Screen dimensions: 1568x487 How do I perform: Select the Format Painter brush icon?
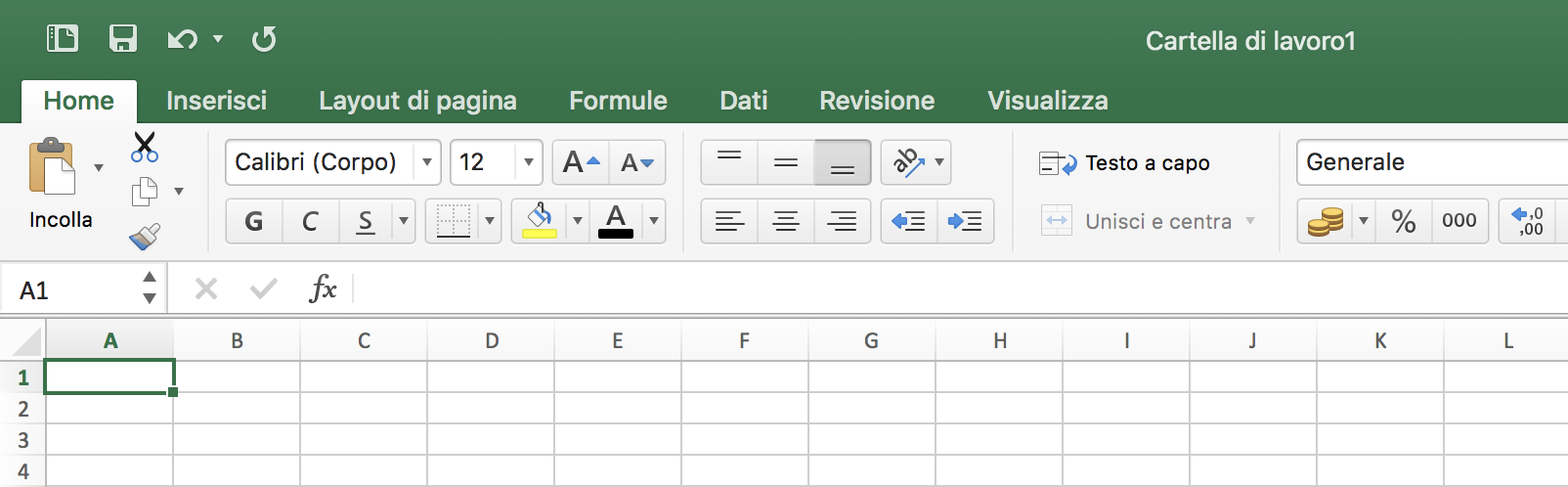coord(144,236)
